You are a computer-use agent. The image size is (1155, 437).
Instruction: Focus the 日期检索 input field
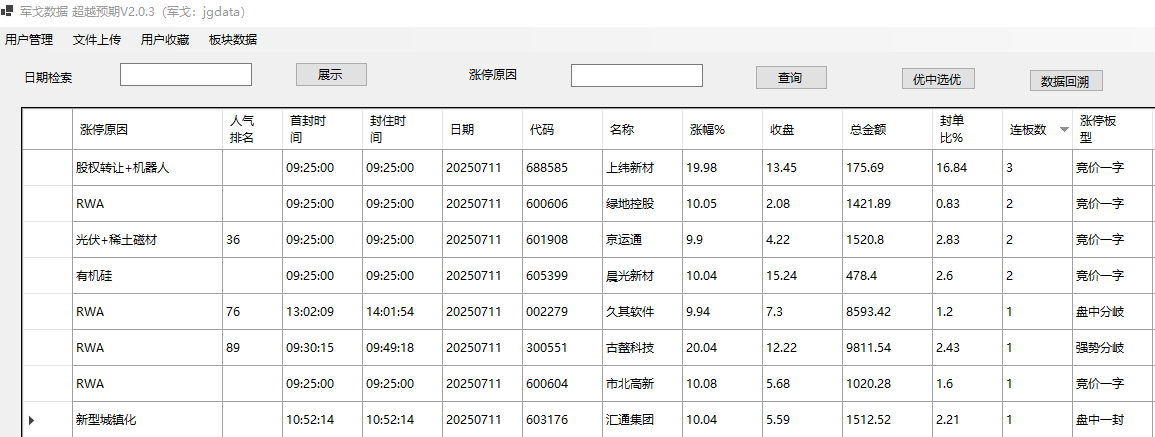pos(186,74)
